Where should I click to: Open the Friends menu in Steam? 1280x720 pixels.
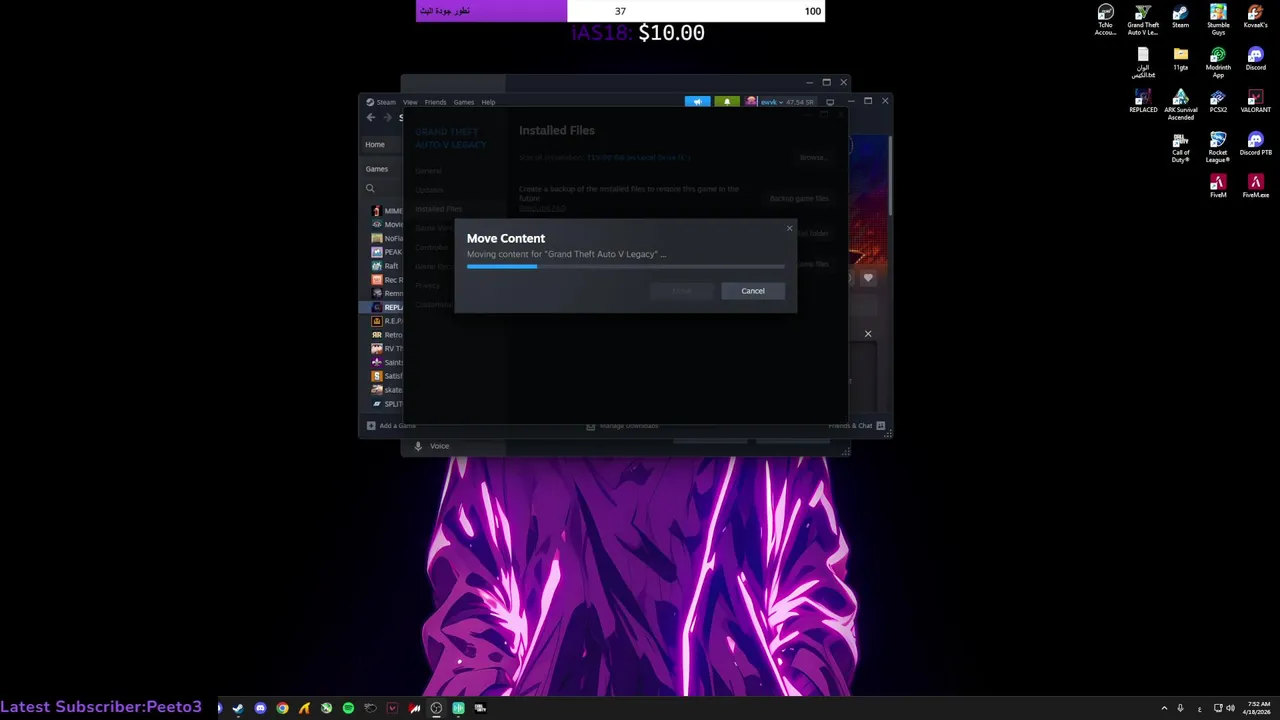click(435, 102)
